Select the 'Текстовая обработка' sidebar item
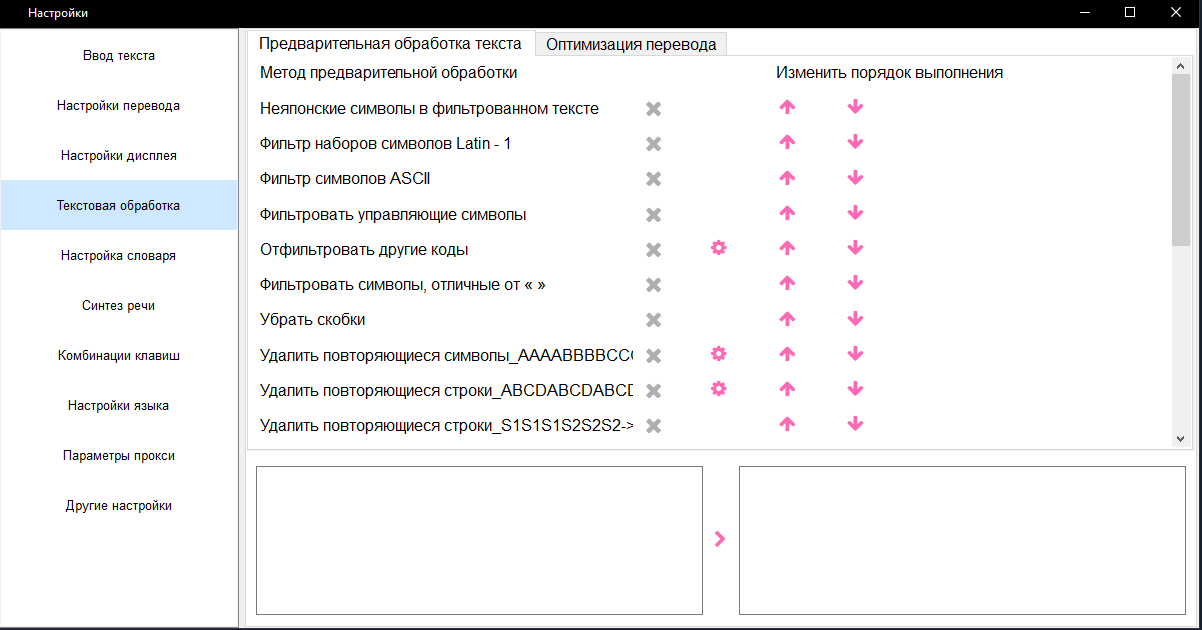The height and width of the screenshot is (630, 1202). pos(119,205)
